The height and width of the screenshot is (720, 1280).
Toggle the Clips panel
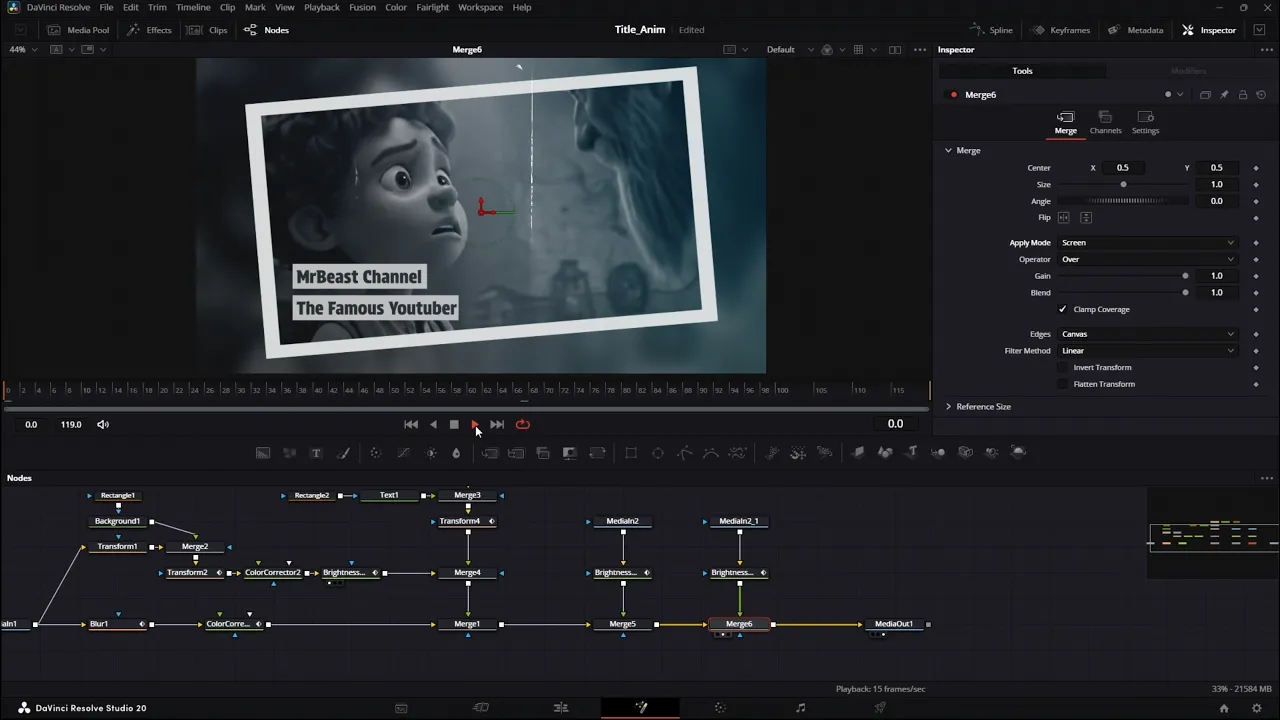click(x=208, y=30)
